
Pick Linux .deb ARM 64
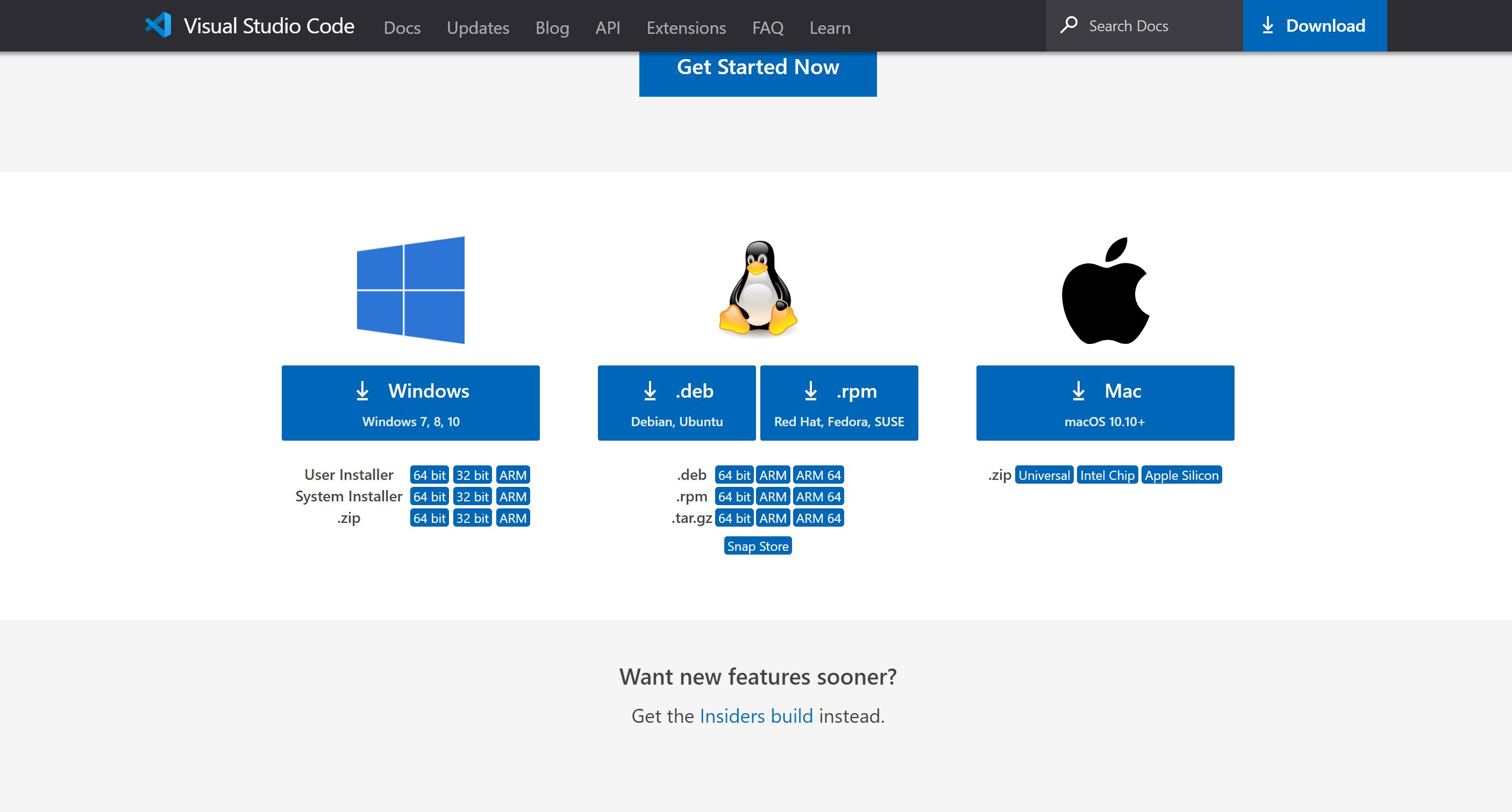click(x=818, y=475)
